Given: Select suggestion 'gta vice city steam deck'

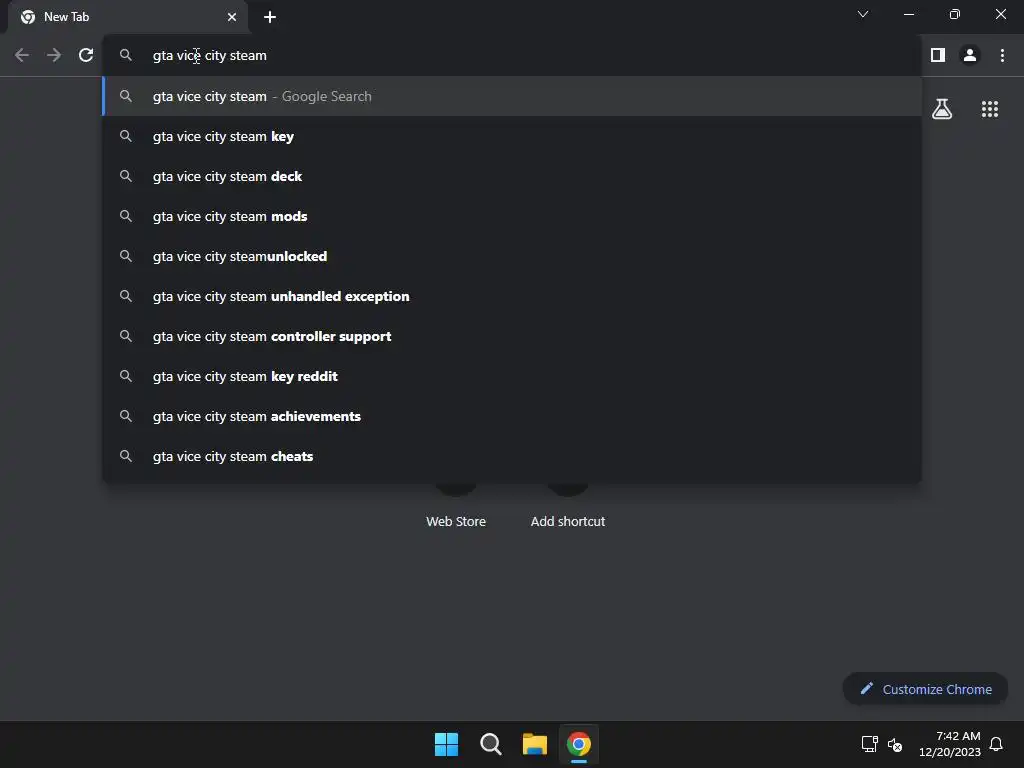Looking at the screenshot, I should click(x=512, y=176).
